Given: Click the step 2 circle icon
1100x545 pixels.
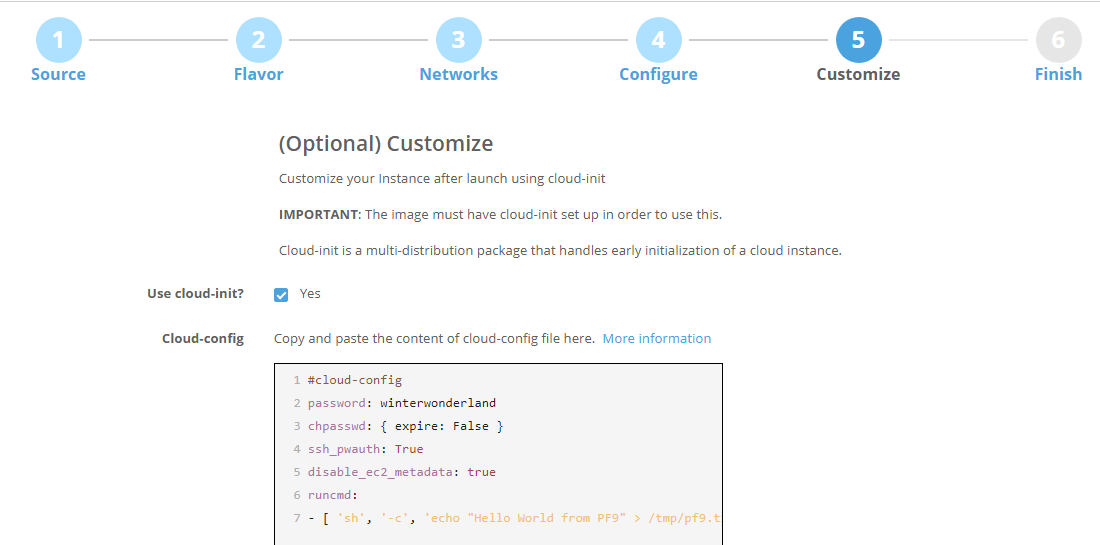Looking at the screenshot, I should pos(258,40).
